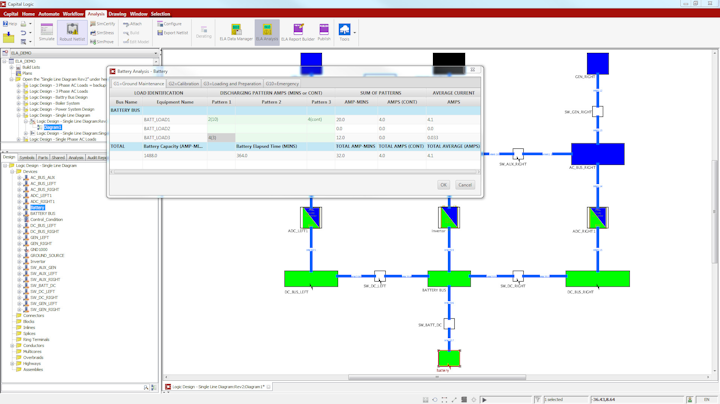Expand the AC_BUS_AUX device node
The height and width of the screenshot is (404, 720).
(19, 177)
